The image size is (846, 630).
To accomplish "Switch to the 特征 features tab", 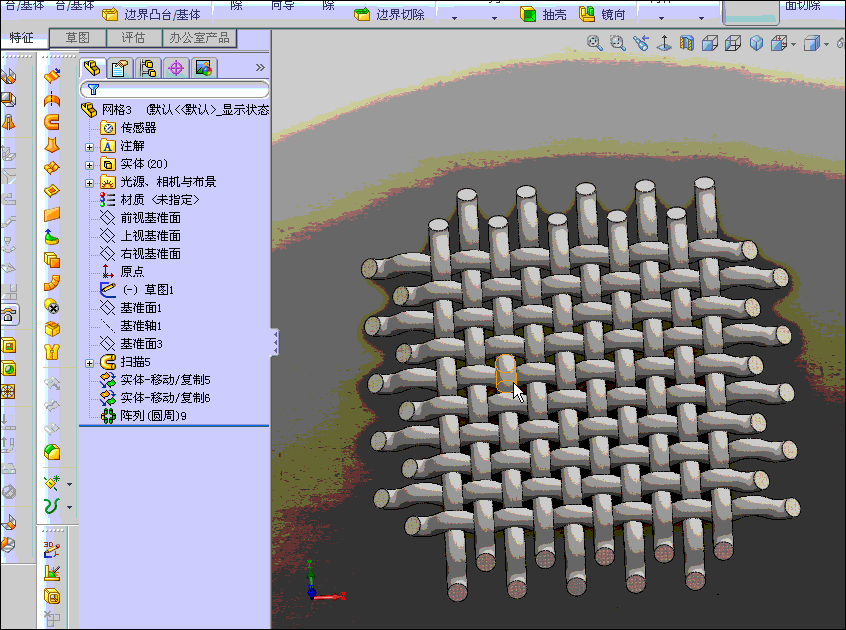I will click(22, 38).
